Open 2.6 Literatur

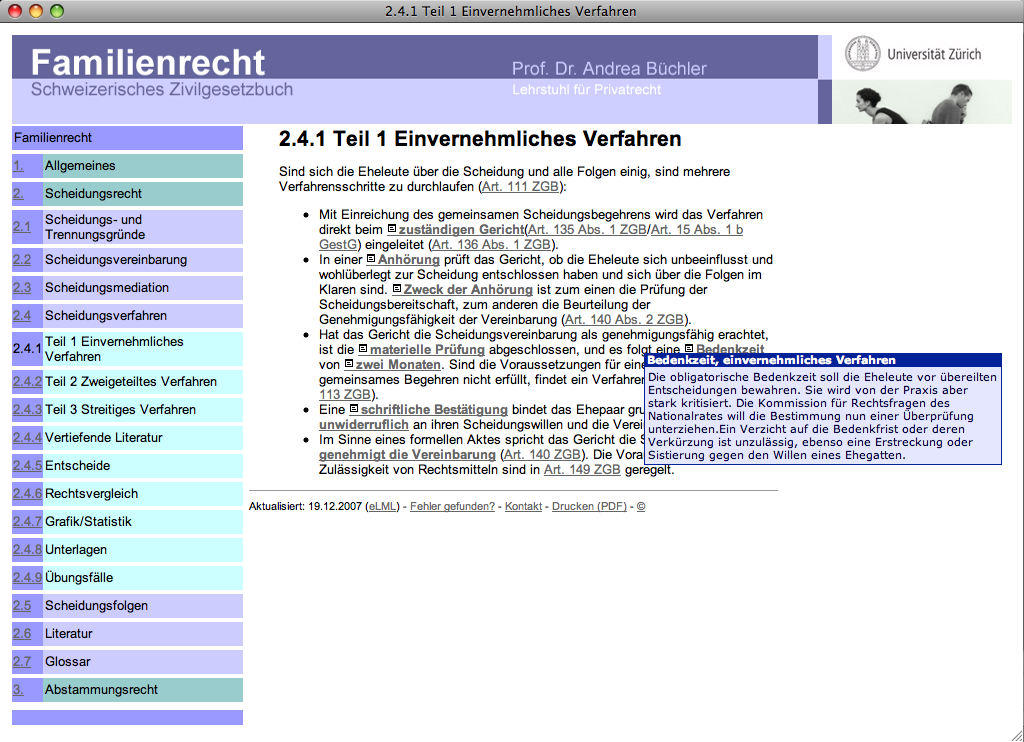point(127,634)
